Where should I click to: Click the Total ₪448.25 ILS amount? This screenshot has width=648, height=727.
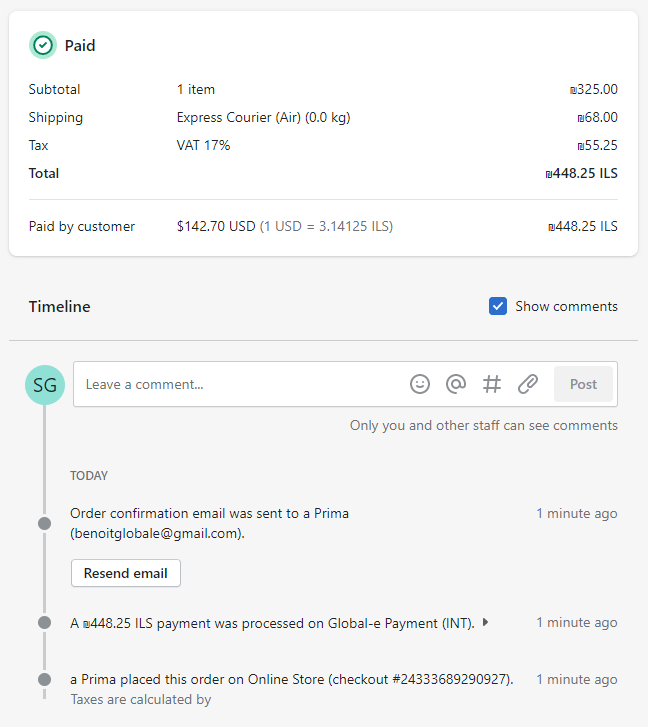tap(581, 173)
